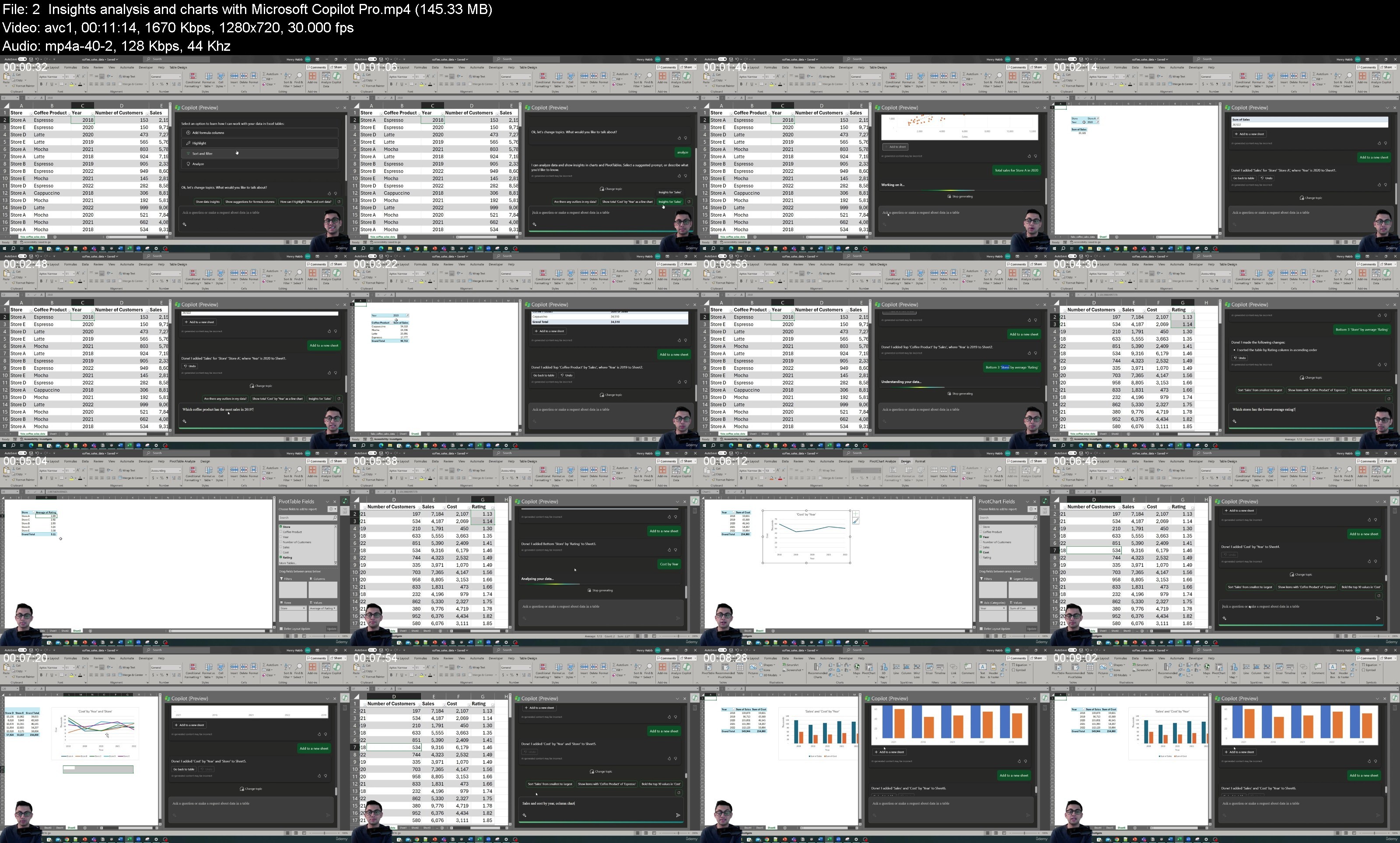Toggle AutoSave switch in 00:01:06 frame
1400x843 pixels.
click(x=372, y=59)
